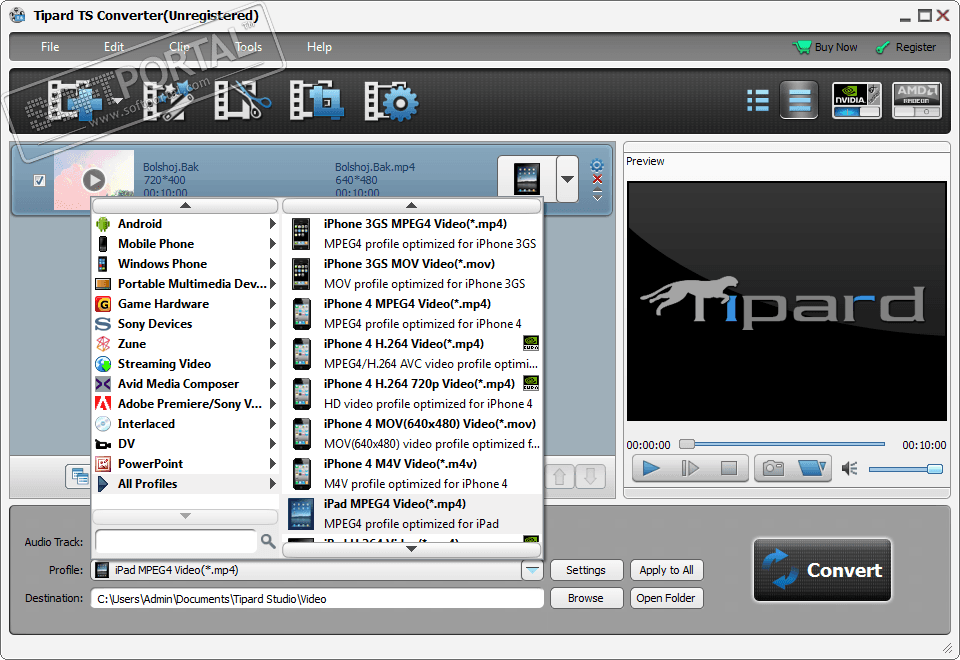Open file settings gear icon
Viewport: 960px width, 660px height.
coord(597,165)
